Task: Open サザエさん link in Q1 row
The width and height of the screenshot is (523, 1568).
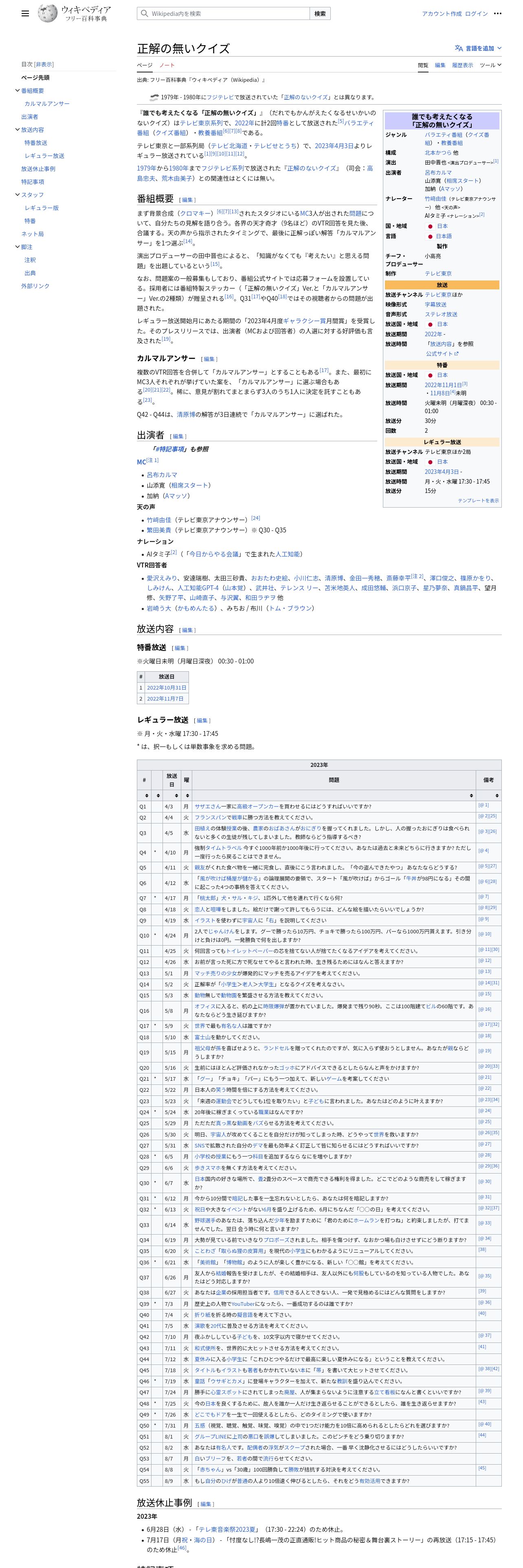Action: pos(208,806)
